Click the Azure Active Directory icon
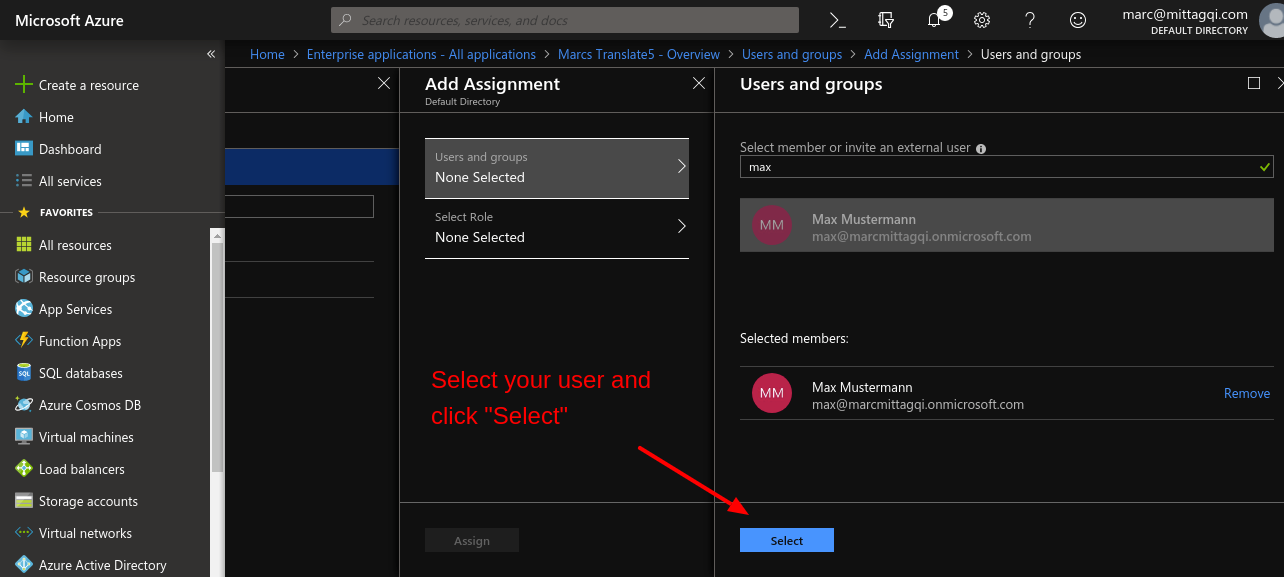The height and width of the screenshot is (577, 1284). [24, 565]
